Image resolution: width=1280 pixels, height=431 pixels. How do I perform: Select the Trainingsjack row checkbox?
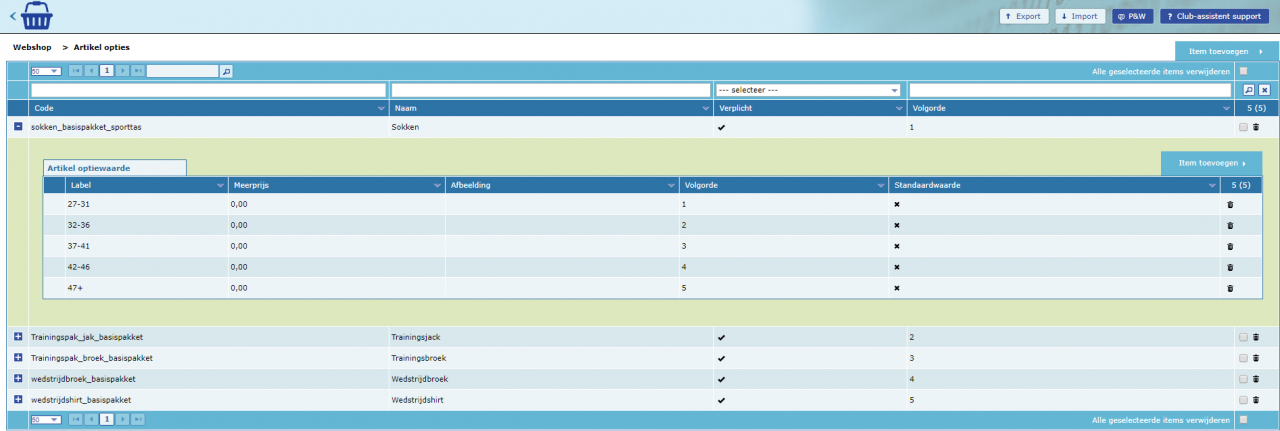point(1243,337)
